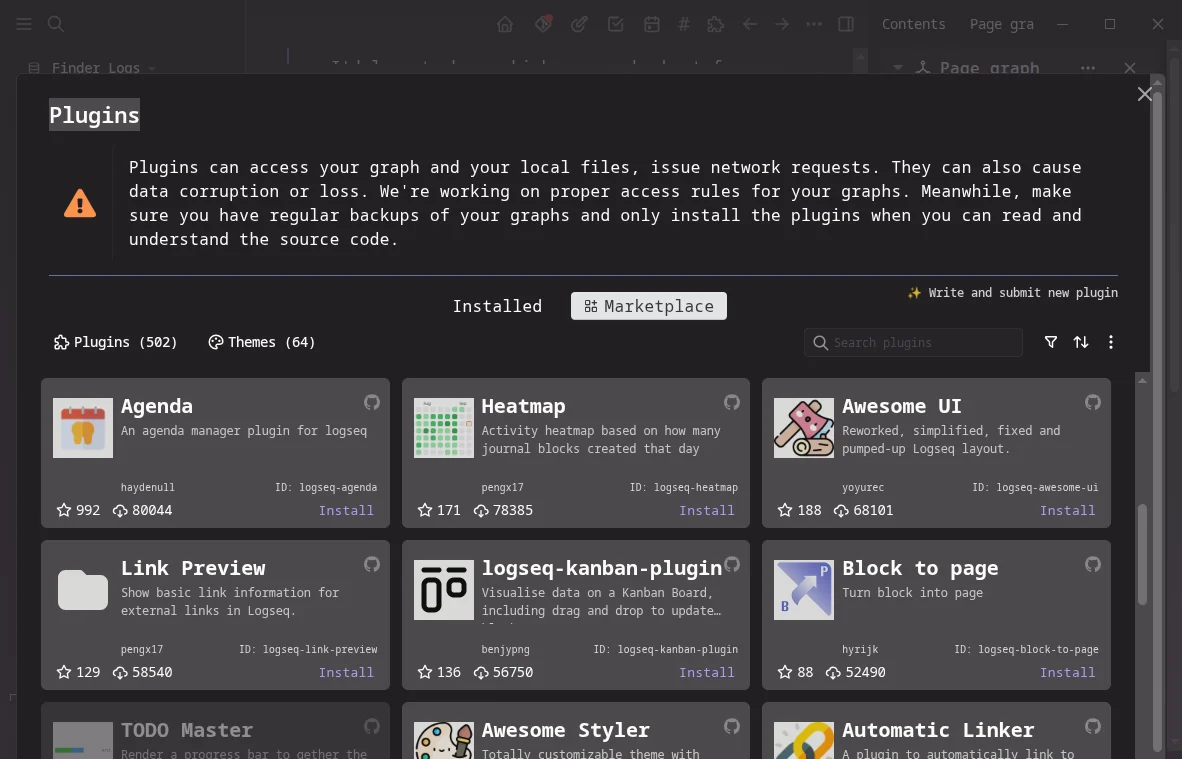Open logseq-kanban-plugin GitHub icon
1182x759 pixels.
point(732,565)
